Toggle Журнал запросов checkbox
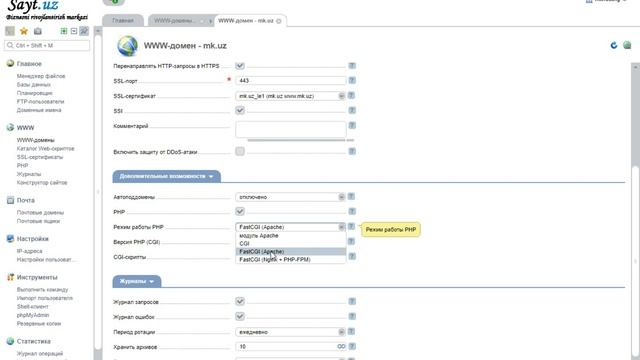This screenshot has width=640, height=360. 240,302
